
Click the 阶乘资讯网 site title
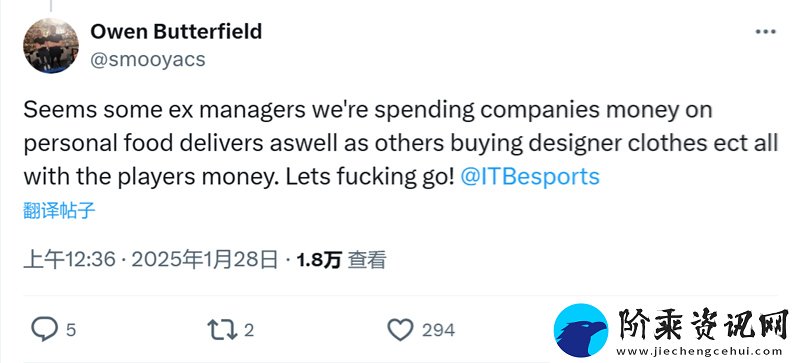703,325
